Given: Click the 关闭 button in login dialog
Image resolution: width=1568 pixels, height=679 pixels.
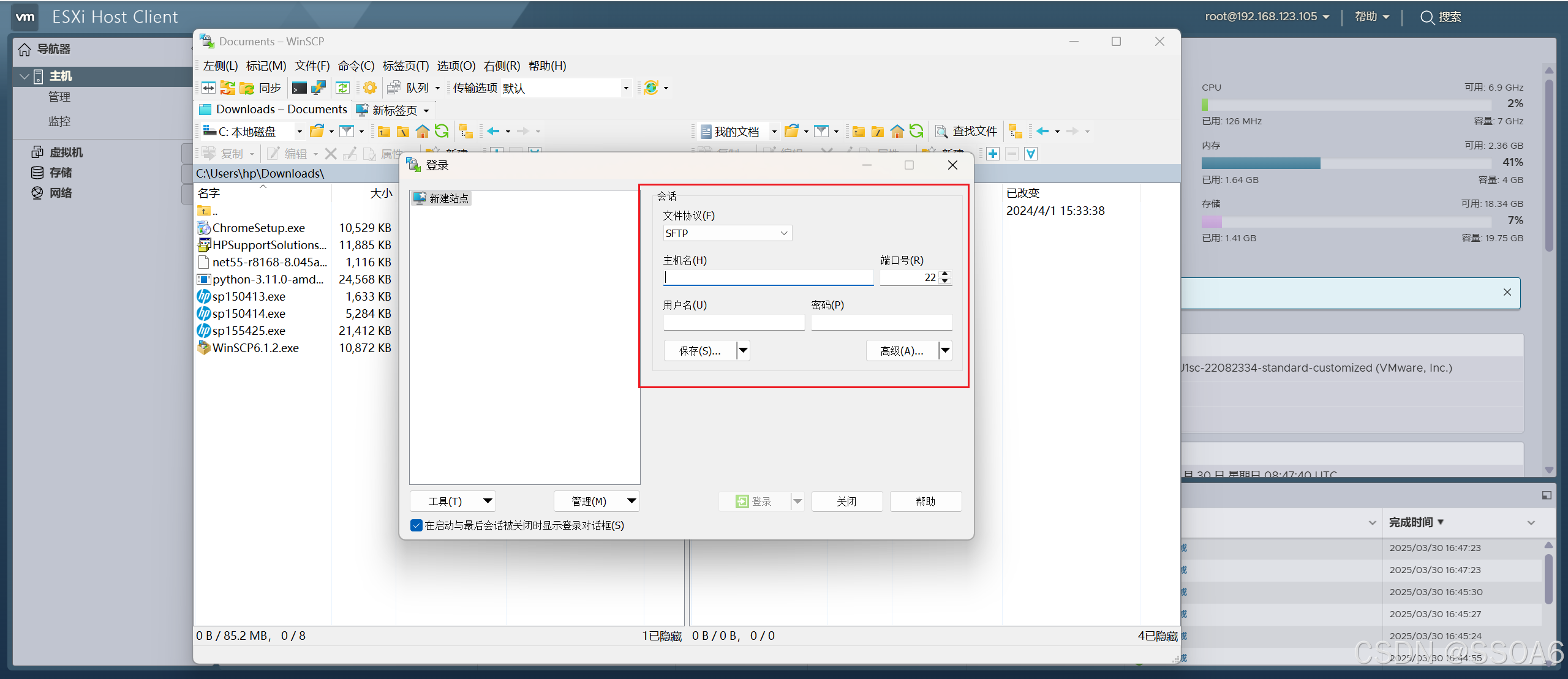Looking at the screenshot, I should click(846, 501).
